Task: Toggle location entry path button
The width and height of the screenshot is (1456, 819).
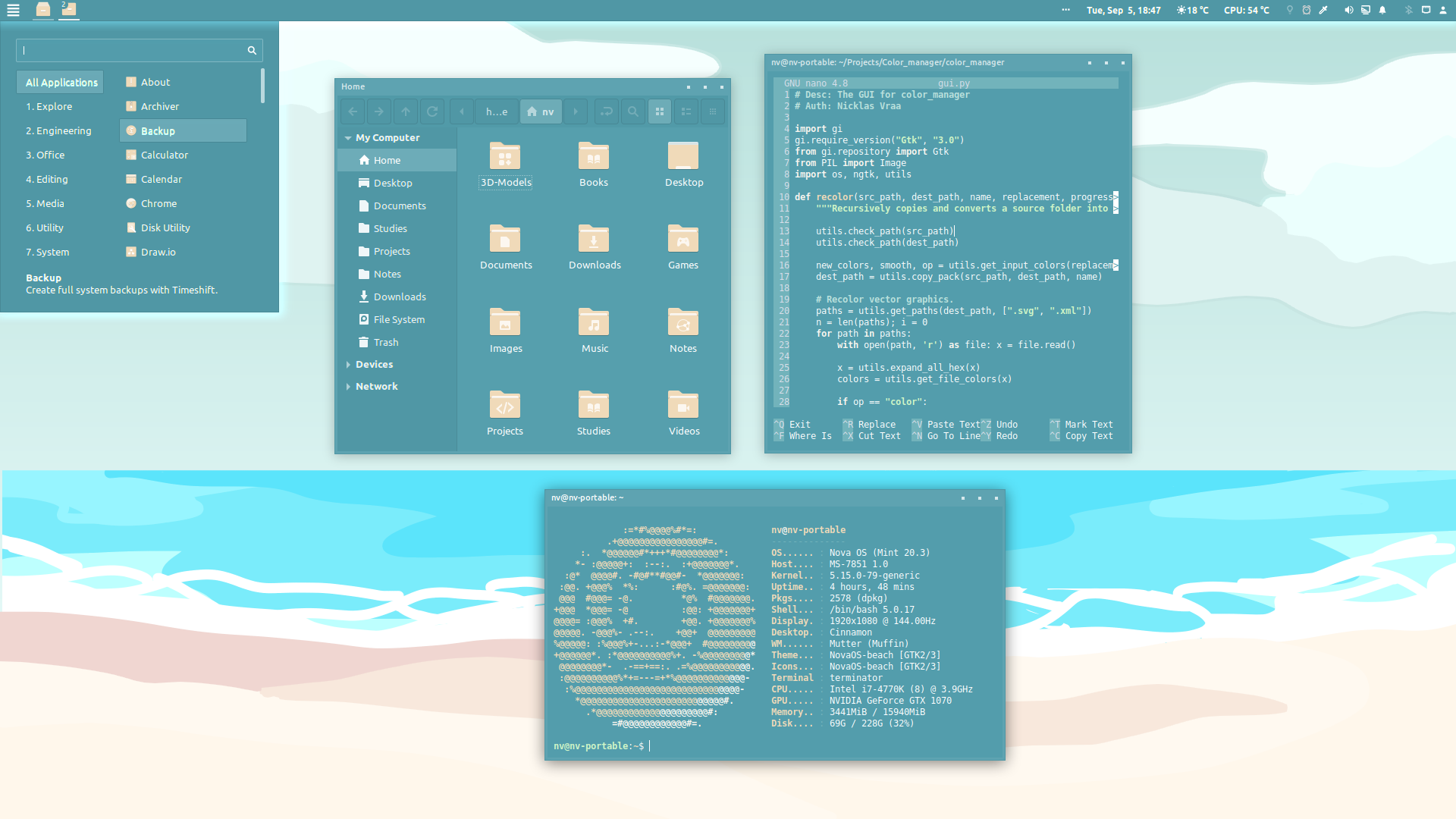Action: click(606, 111)
